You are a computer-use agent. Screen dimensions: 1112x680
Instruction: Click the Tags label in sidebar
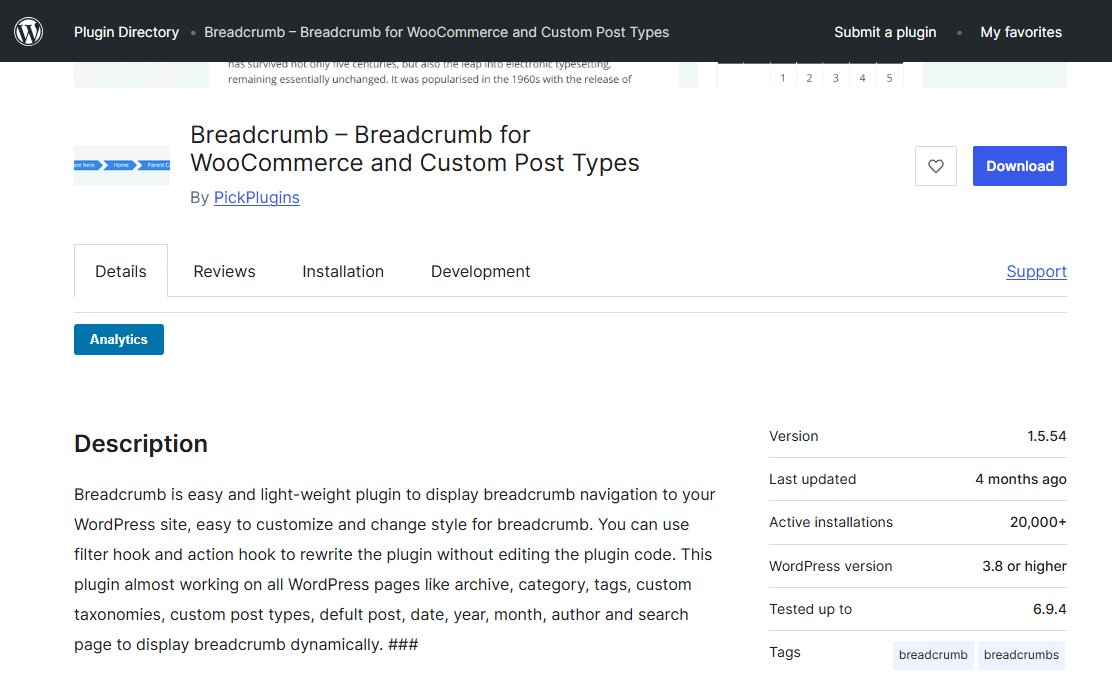tap(784, 652)
